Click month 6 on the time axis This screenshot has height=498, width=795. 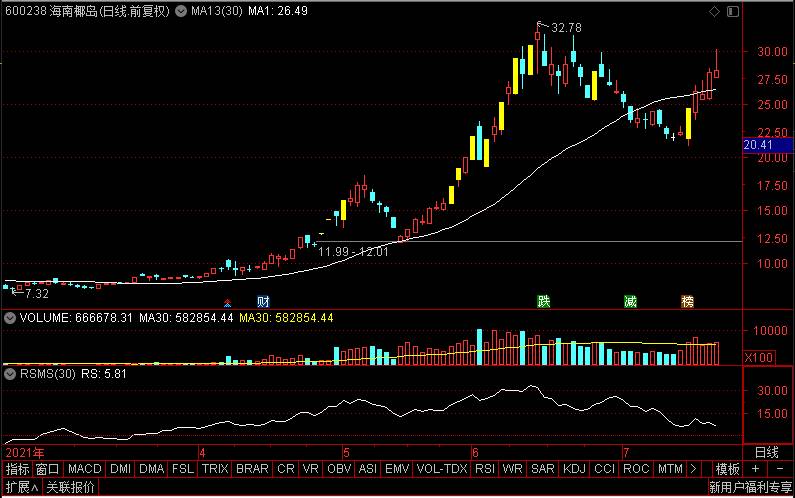click(475, 452)
